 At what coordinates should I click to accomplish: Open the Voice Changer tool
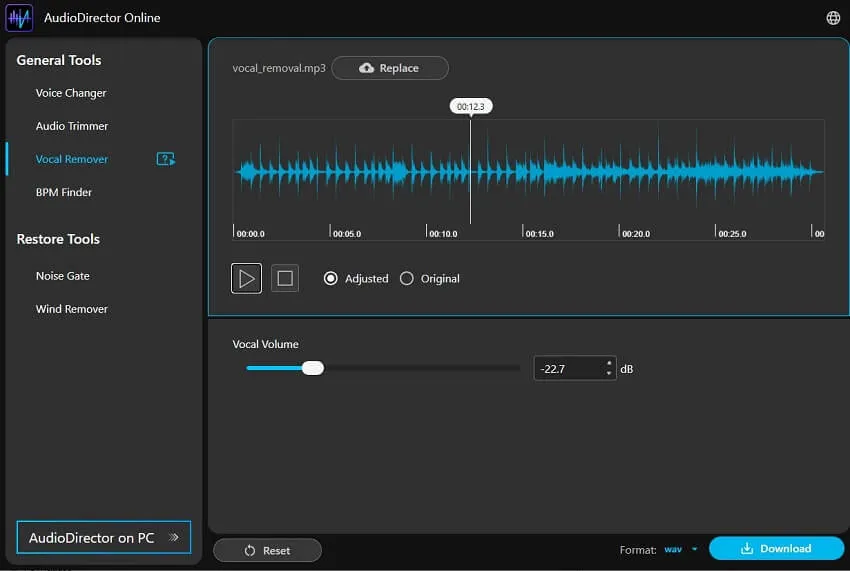71,93
